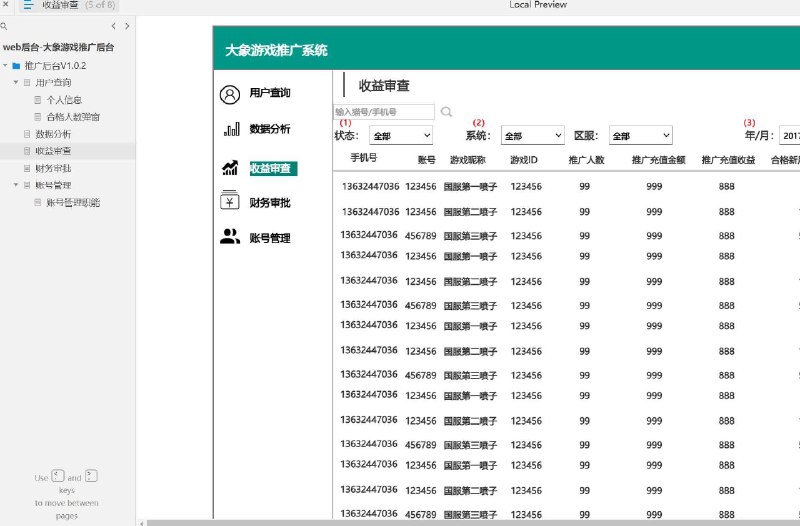This screenshot has height=526, width=800.
Task: Open 账号管理 in the left menu
Action: [x=270, y=238]
